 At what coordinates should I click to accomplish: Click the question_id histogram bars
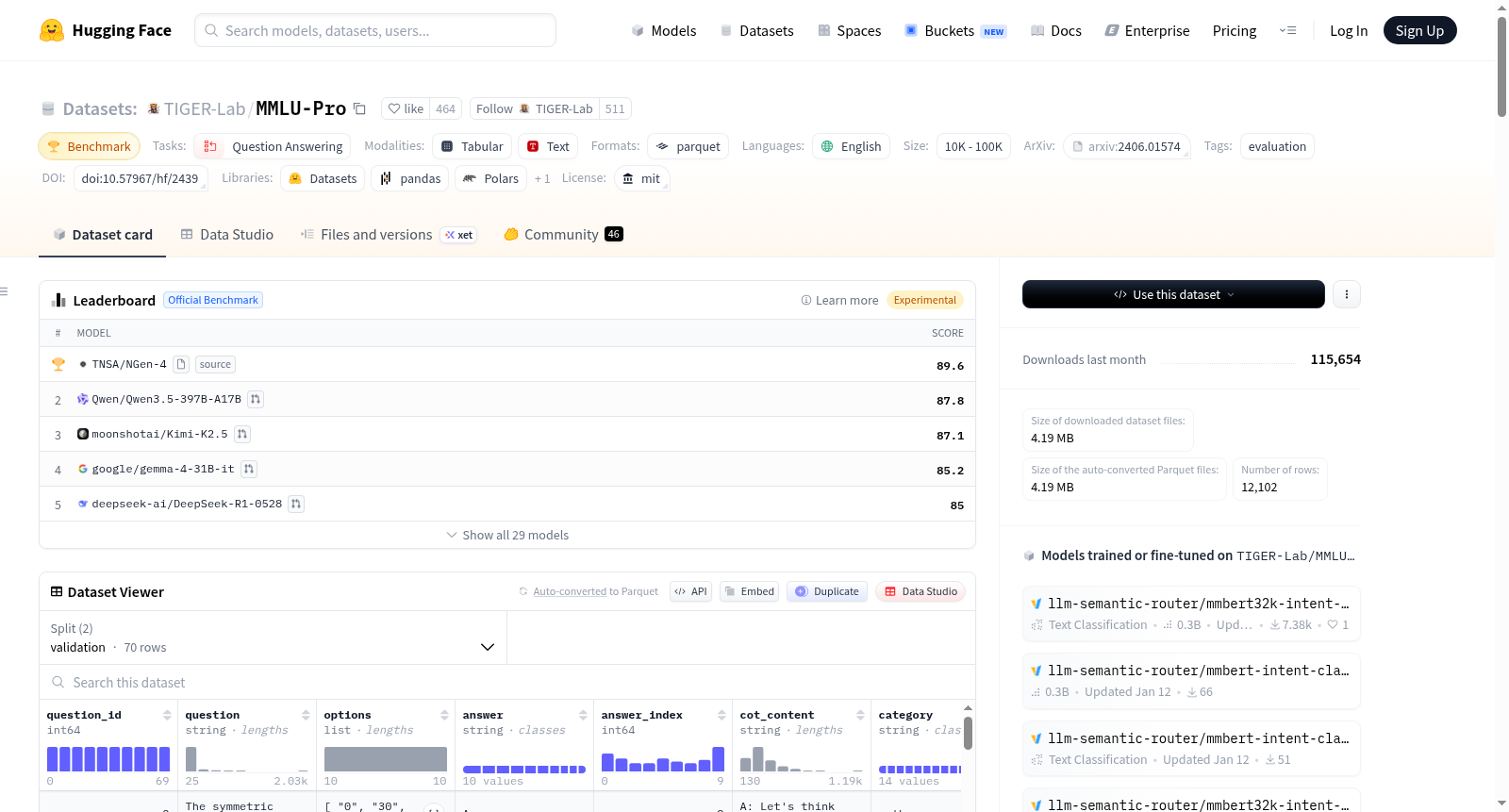click(108, 759)
